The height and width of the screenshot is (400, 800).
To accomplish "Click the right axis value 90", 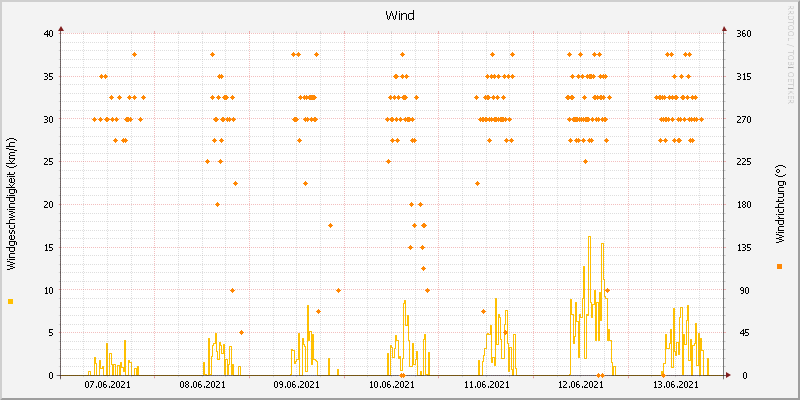I will point(744,290).
